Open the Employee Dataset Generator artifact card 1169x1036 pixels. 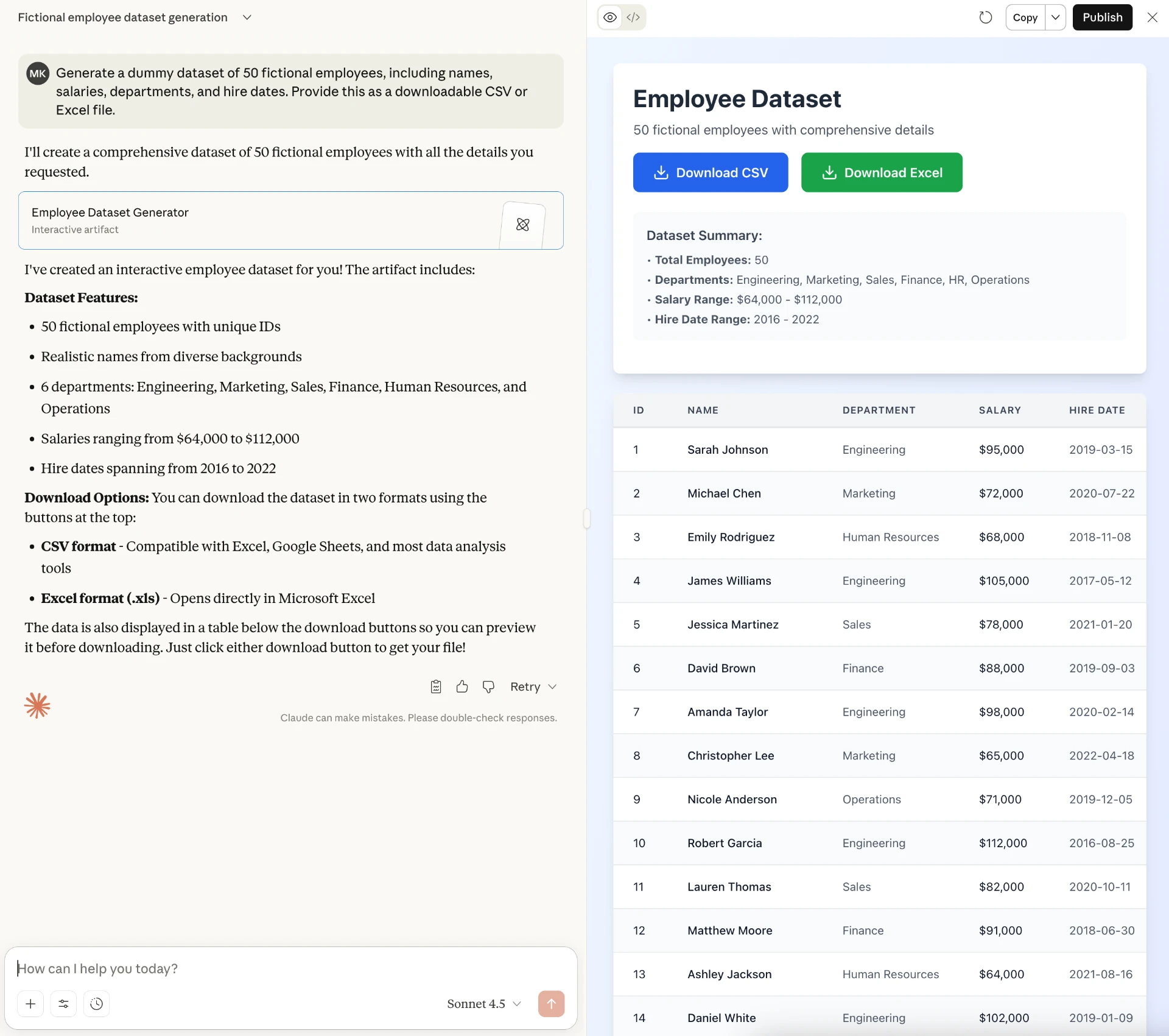pyautogui.click(x=290, y=220)
